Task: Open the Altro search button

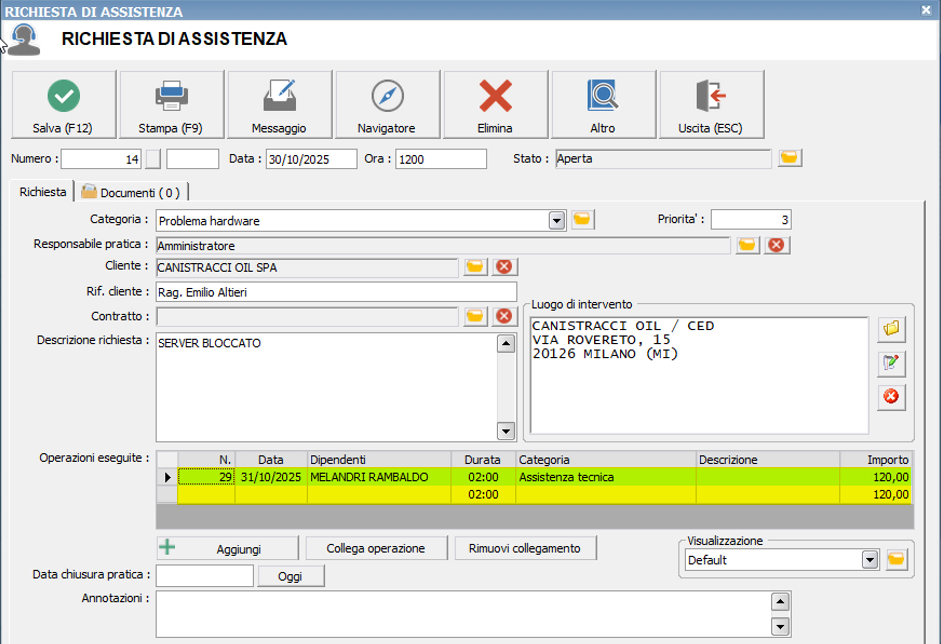Action: click(x=603, y=104)
